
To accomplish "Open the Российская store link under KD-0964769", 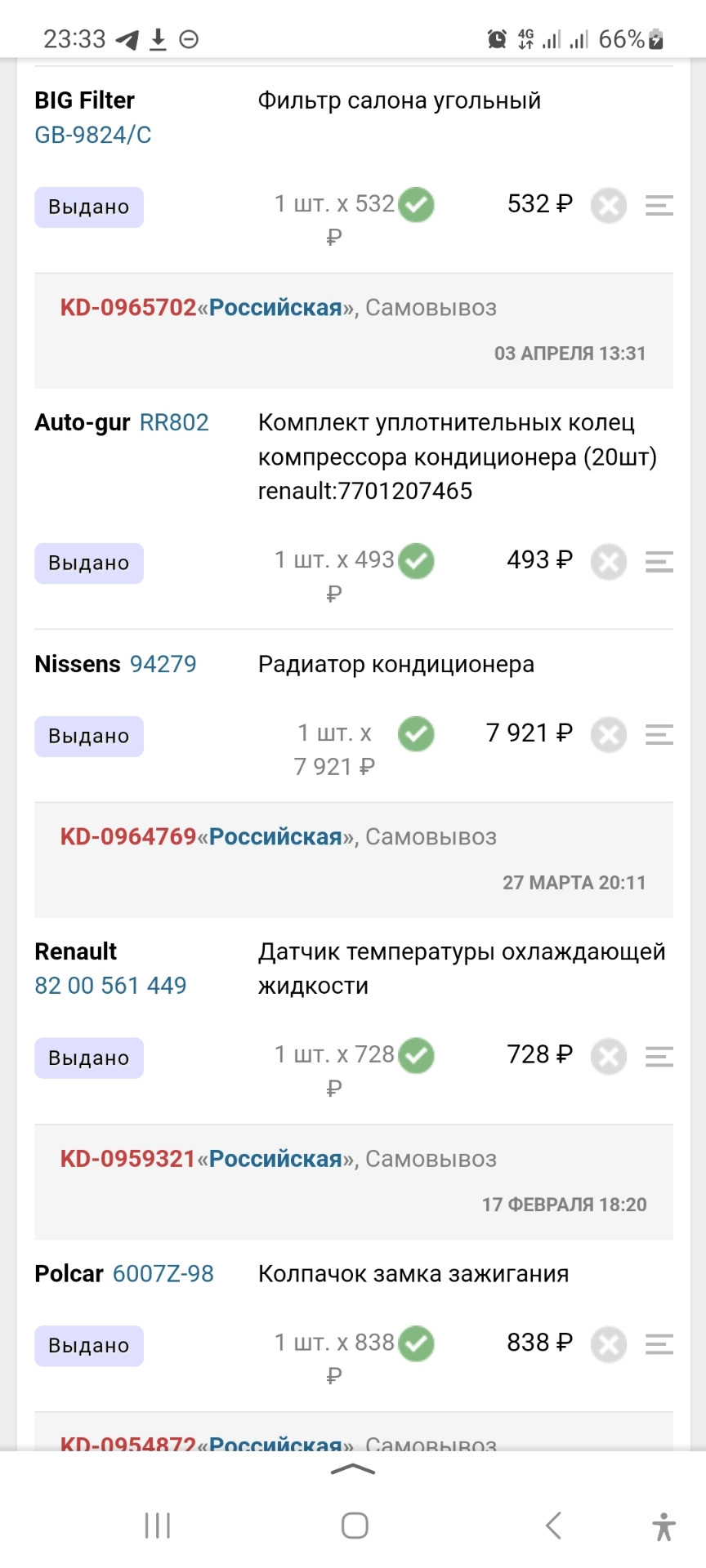I will coord(275,836).
